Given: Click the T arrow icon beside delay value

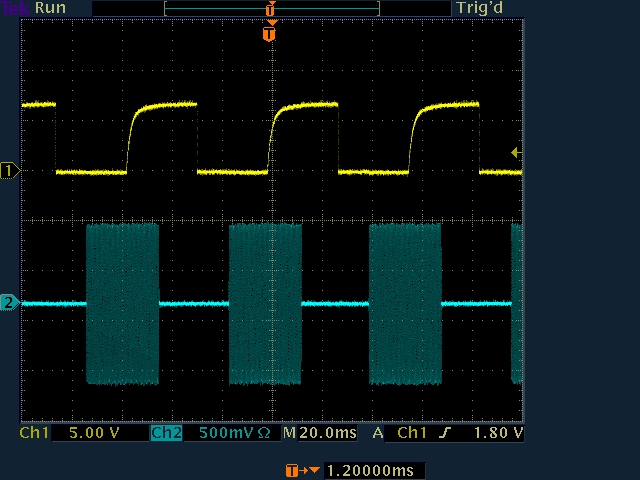Looking at the screenshot, I should 302,471.
